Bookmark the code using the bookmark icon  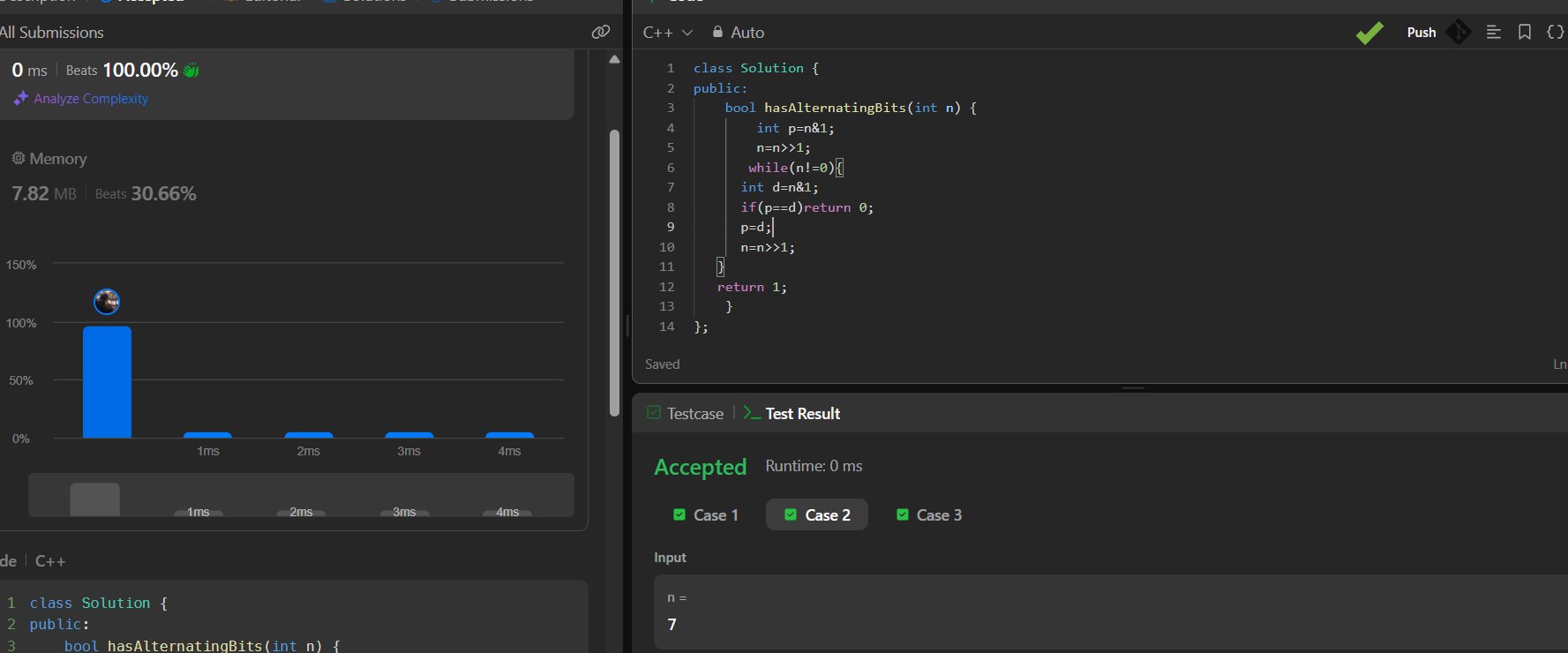1525,32
